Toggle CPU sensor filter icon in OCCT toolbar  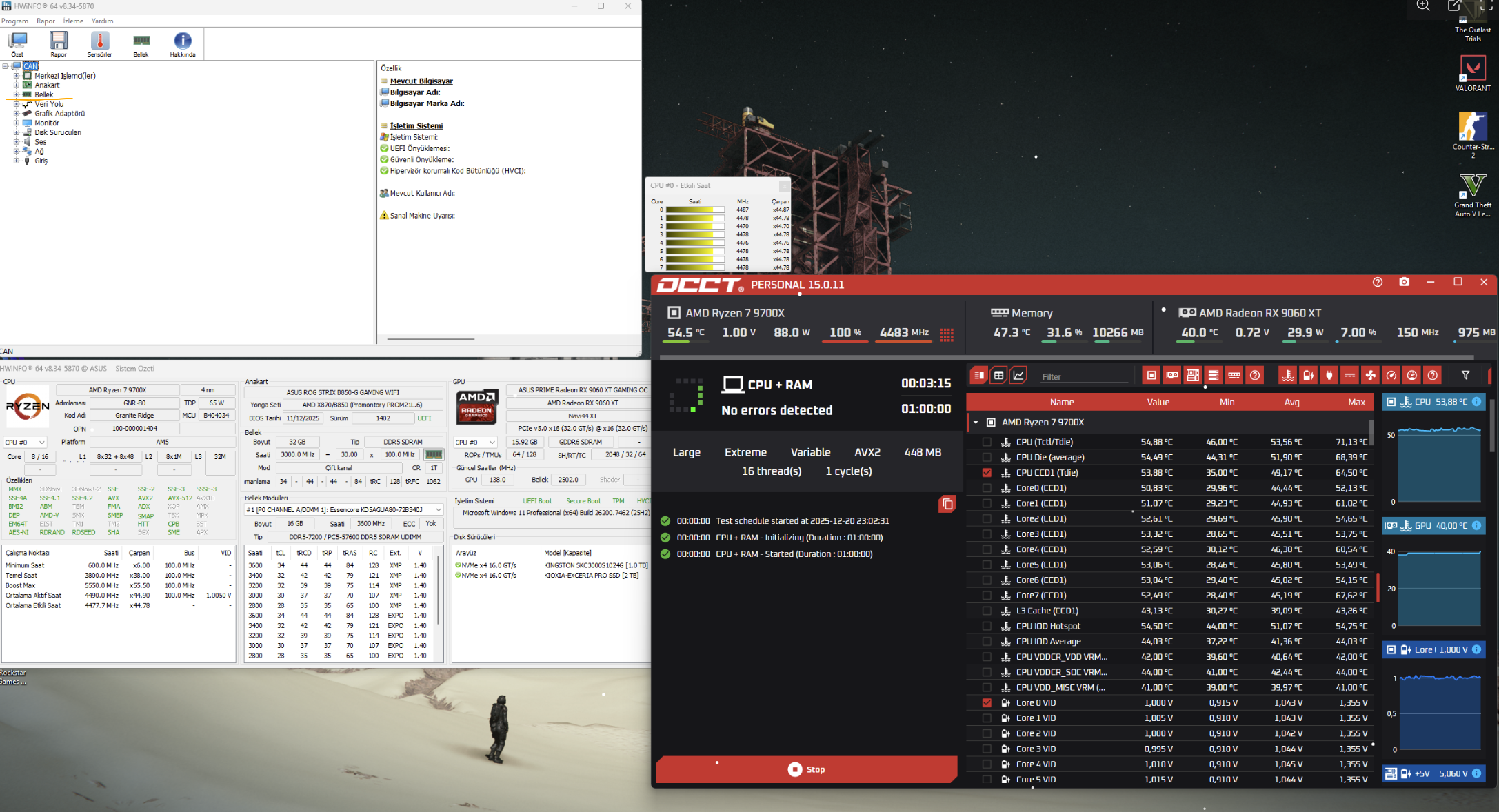click(x=1151, y=375)
